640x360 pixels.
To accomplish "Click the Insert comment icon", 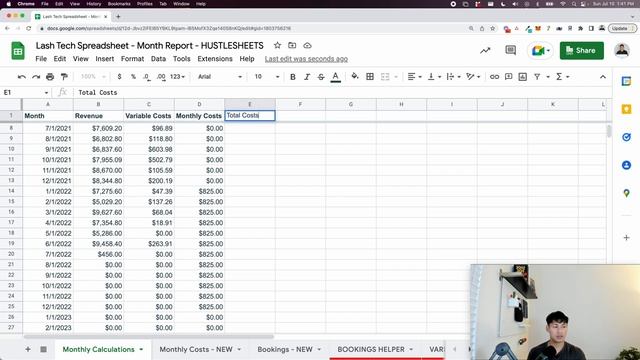I will point(508,77).
